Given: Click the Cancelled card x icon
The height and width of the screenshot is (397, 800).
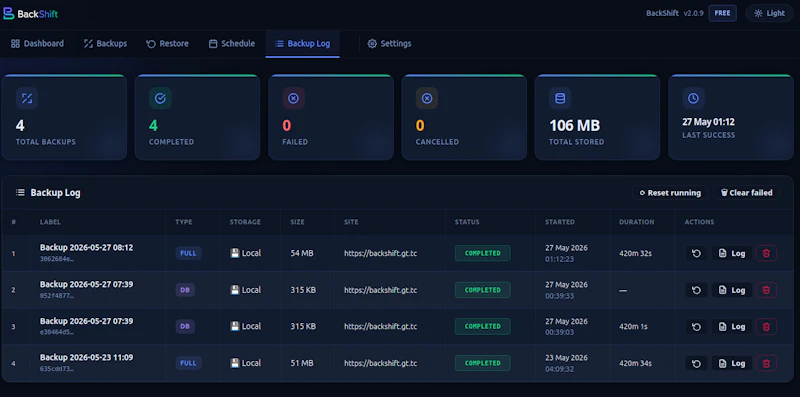Looking at the screenshot, I should click(x=427, y=98).
